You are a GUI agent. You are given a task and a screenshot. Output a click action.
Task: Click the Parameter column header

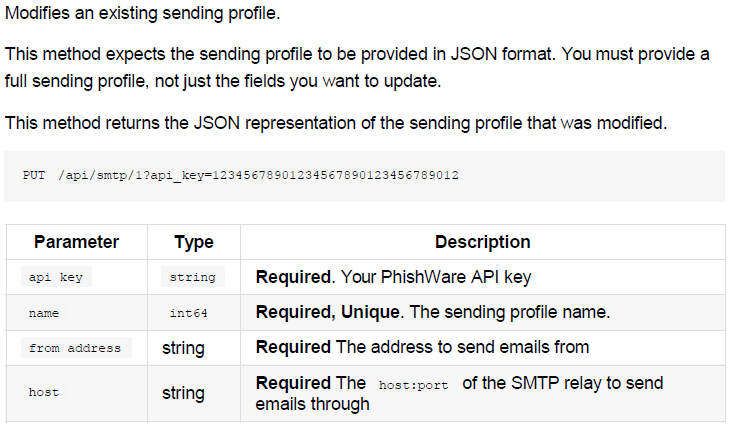[77, 242]
